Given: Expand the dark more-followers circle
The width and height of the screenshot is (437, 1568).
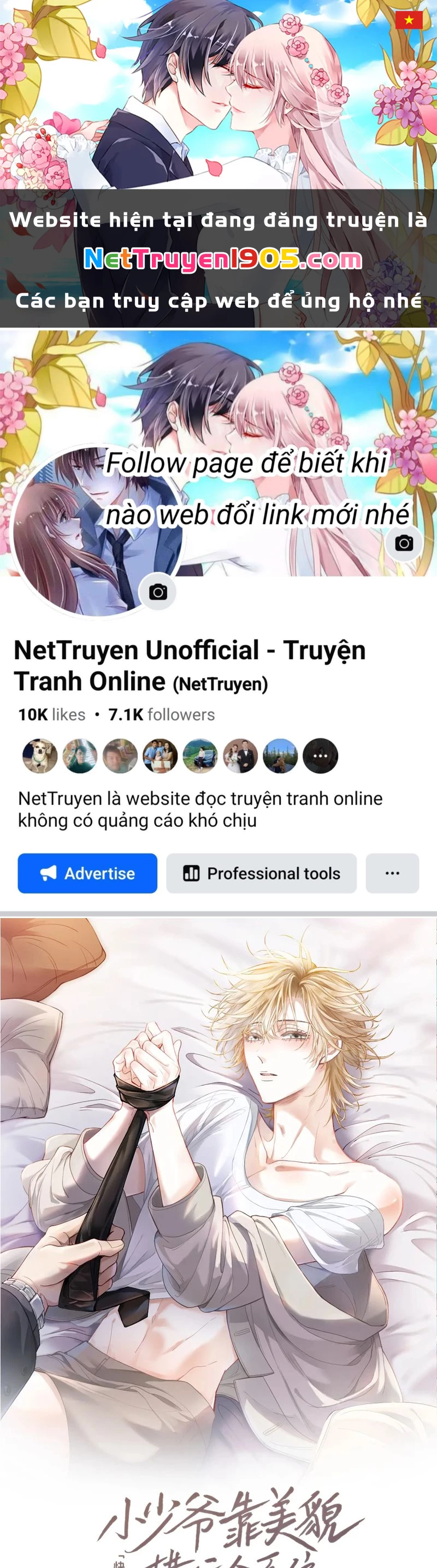Looking at the screenshot, I should 321,756.
